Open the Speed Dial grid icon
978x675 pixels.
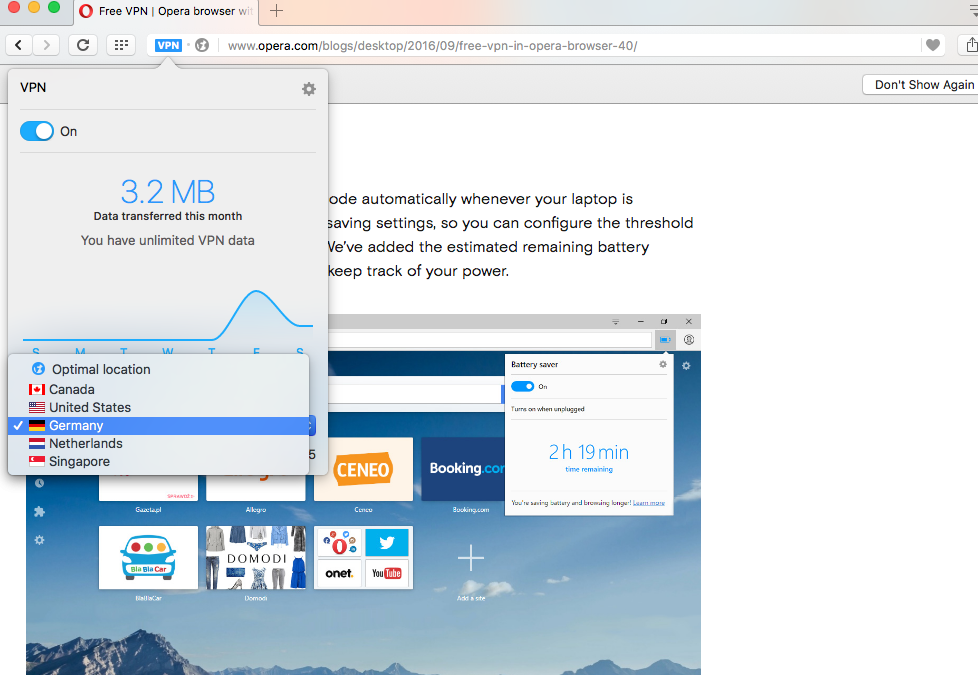121,45
